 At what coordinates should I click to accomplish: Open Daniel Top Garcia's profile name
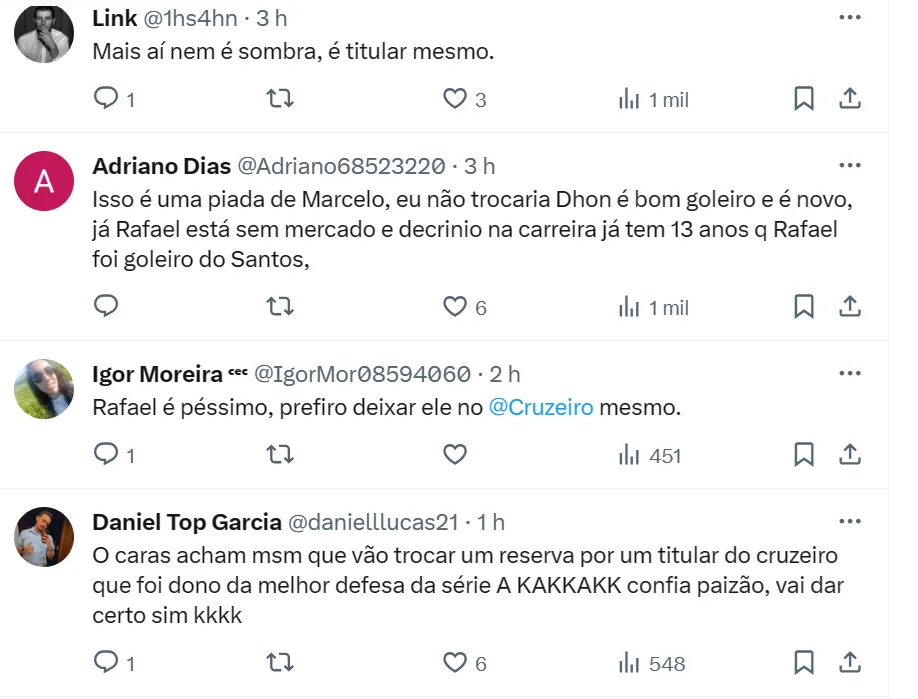[186, 522]
